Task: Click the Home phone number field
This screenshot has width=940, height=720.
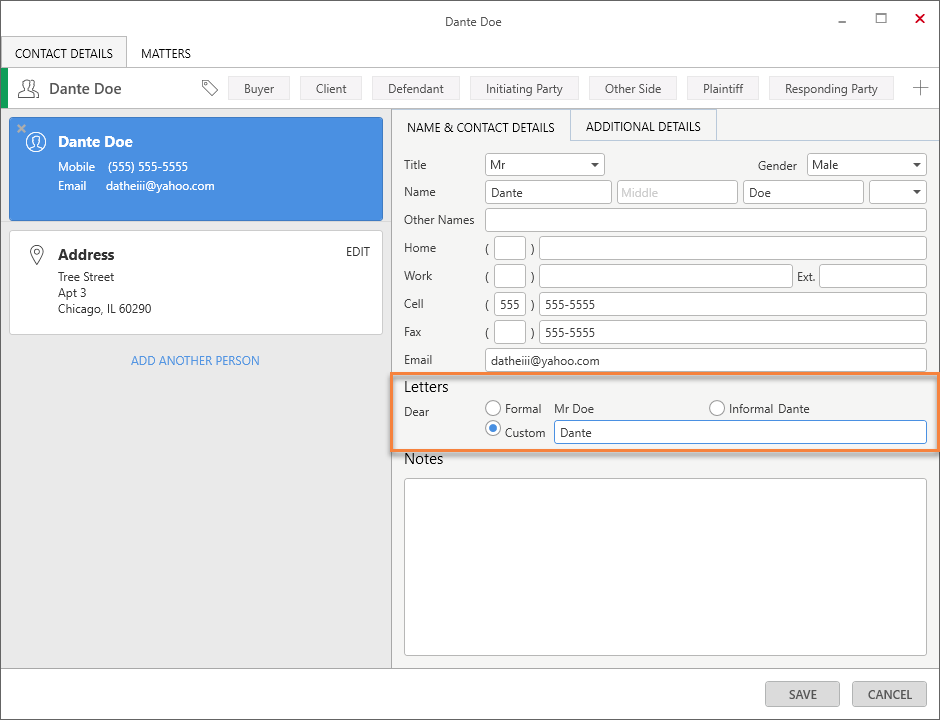Action: tap(733, 248)
